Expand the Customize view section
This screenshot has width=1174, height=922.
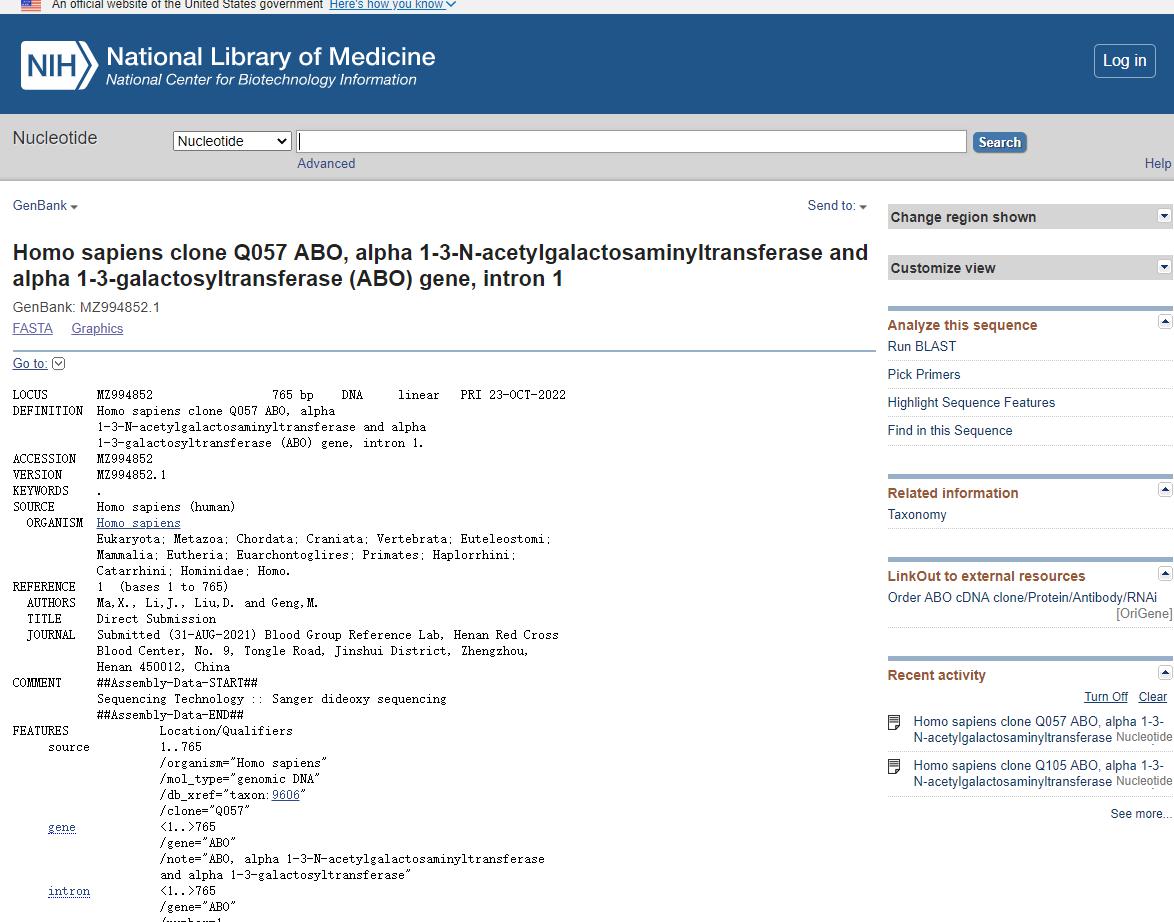pyautogui.click(x=1164, y=267)
